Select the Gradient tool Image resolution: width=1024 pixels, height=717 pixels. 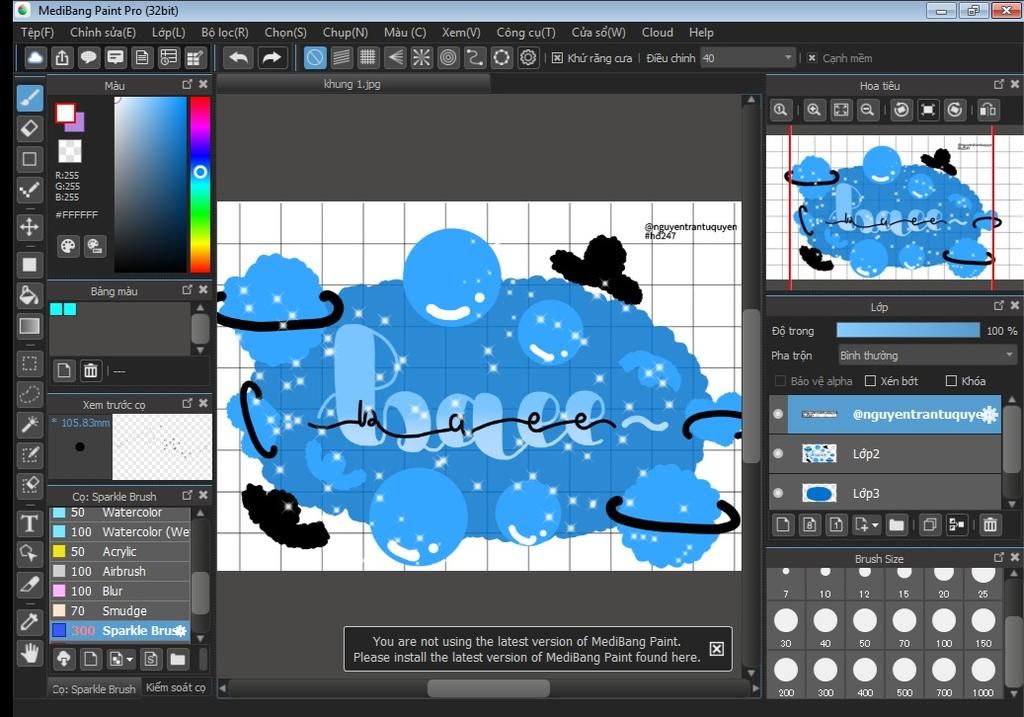pyautogui.click(x=29, y=325)
